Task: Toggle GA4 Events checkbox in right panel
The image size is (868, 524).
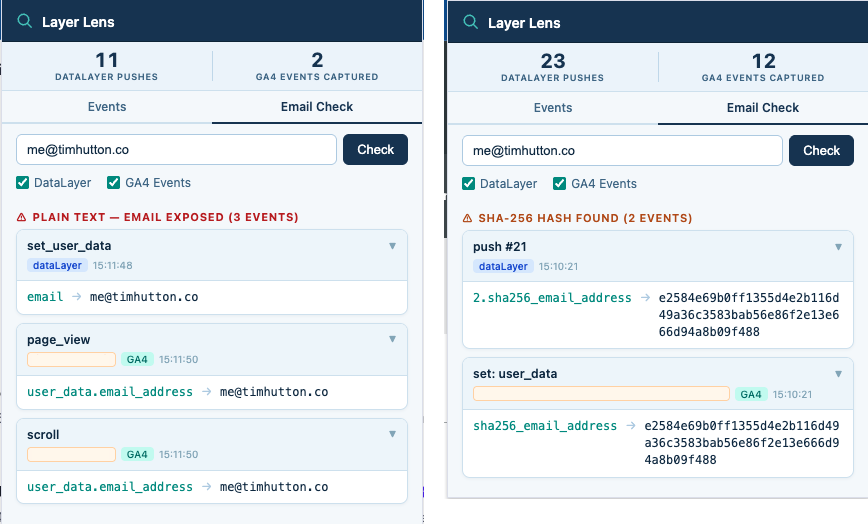Action: 559,184
